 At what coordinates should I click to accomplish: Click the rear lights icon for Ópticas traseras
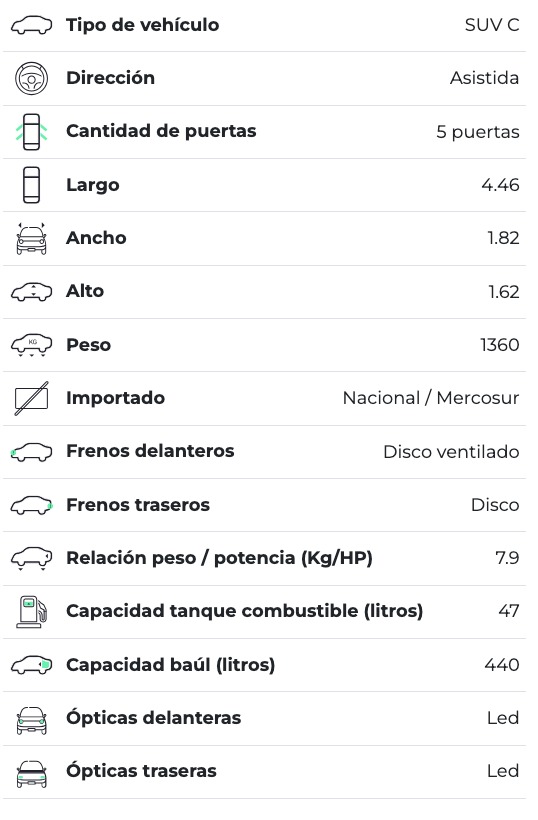pyautogui.click(x=31, y=774)
